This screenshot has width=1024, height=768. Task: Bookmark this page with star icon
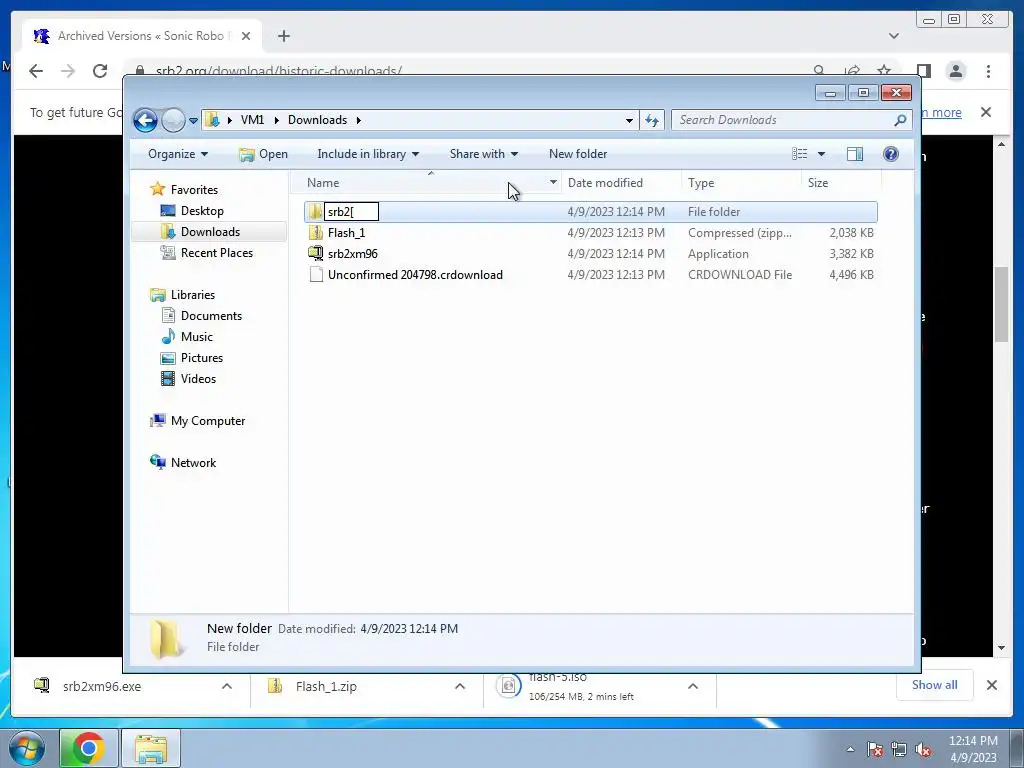click(884, 70)
